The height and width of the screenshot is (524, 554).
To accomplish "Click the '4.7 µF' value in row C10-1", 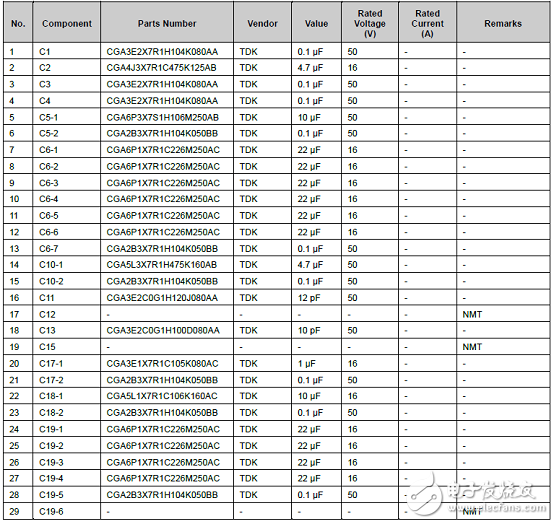I will click(x=310, y=265).
